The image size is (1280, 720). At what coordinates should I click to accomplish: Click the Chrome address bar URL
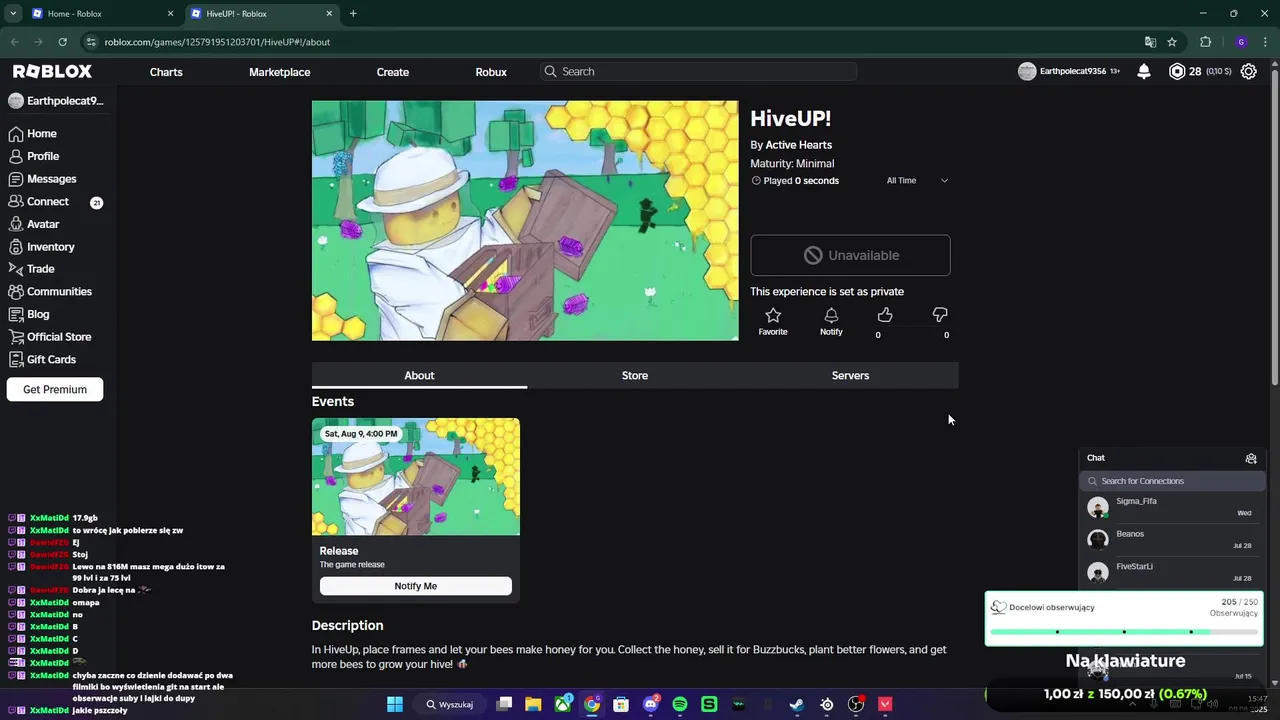pyautogui.click(x=217, y=42)
